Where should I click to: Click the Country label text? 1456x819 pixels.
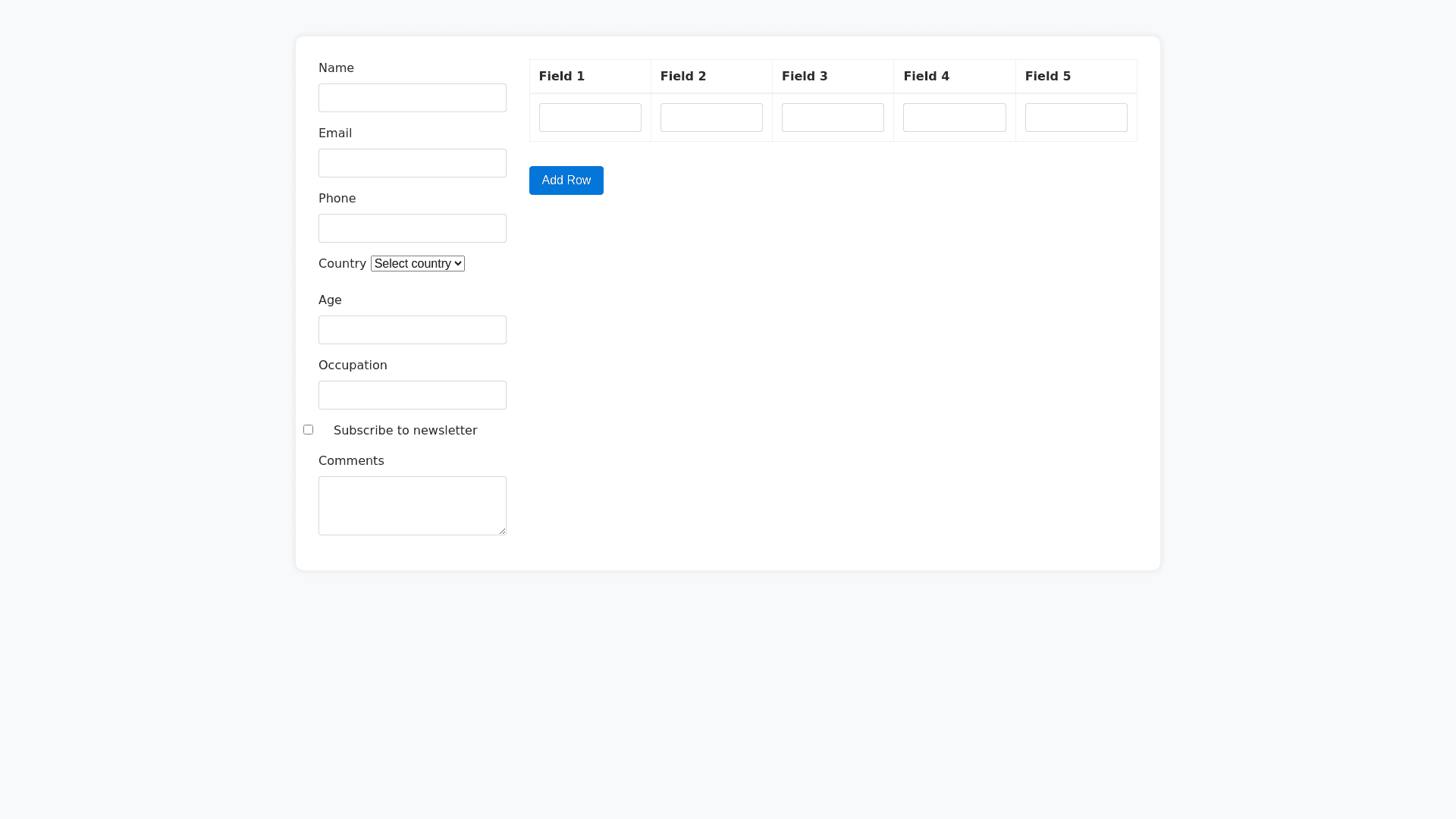342,264
